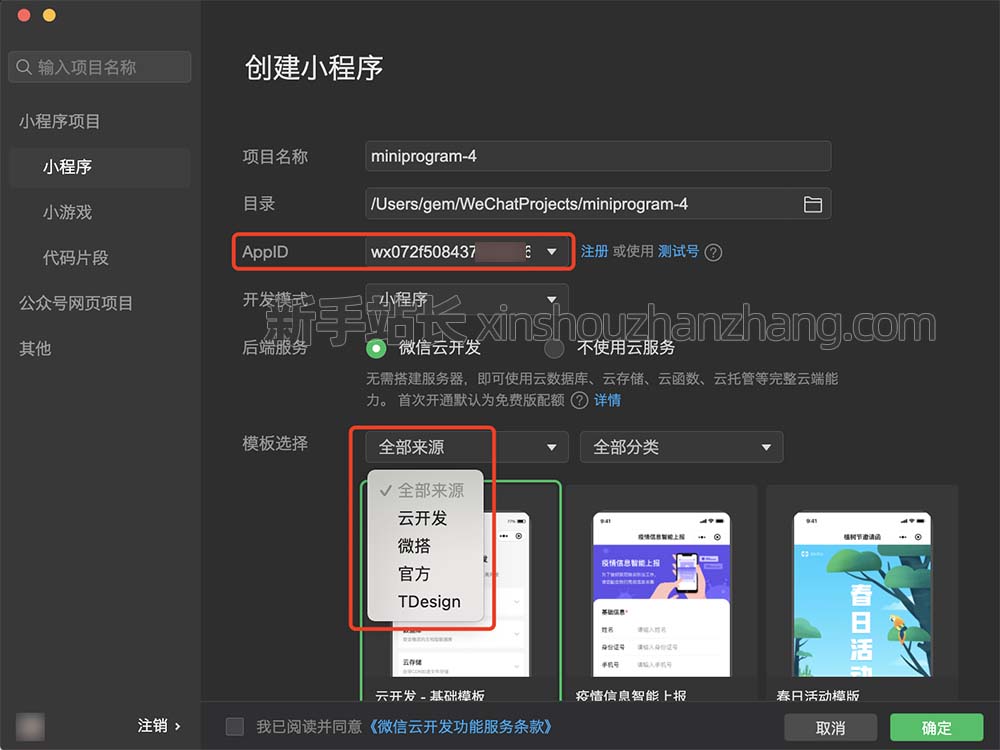Select the 春日活动模版 template thumbnail

tap(862, 594)
